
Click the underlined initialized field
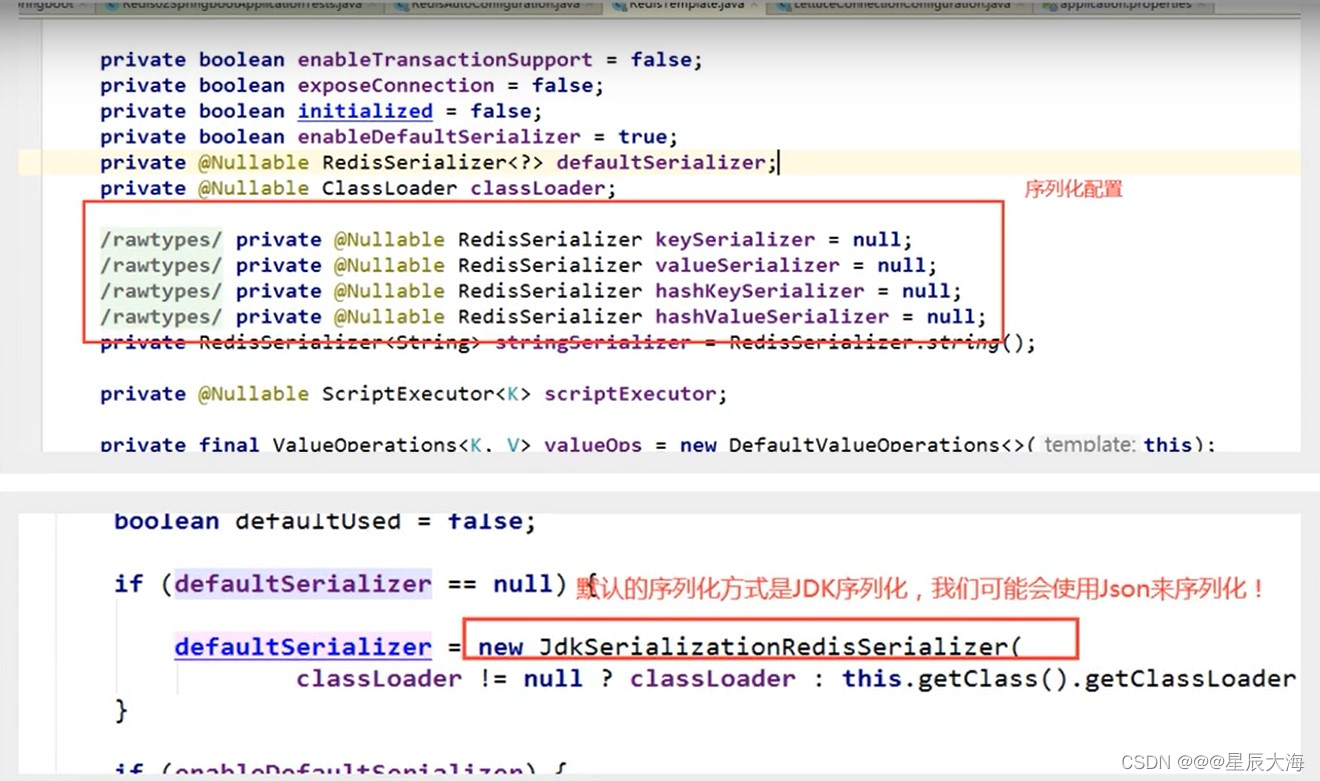365,111
